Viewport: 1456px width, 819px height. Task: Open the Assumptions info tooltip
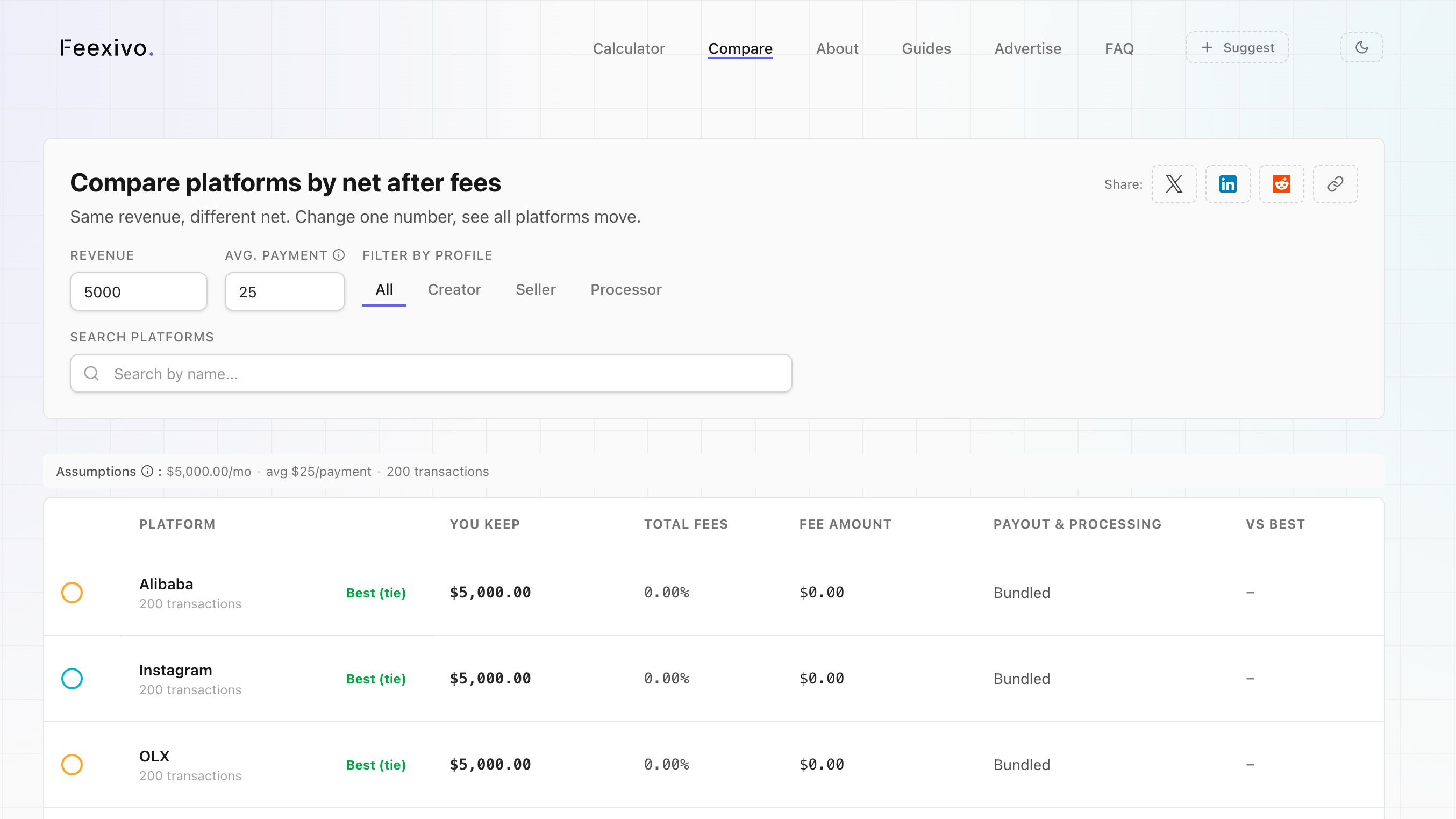(147, 472)
